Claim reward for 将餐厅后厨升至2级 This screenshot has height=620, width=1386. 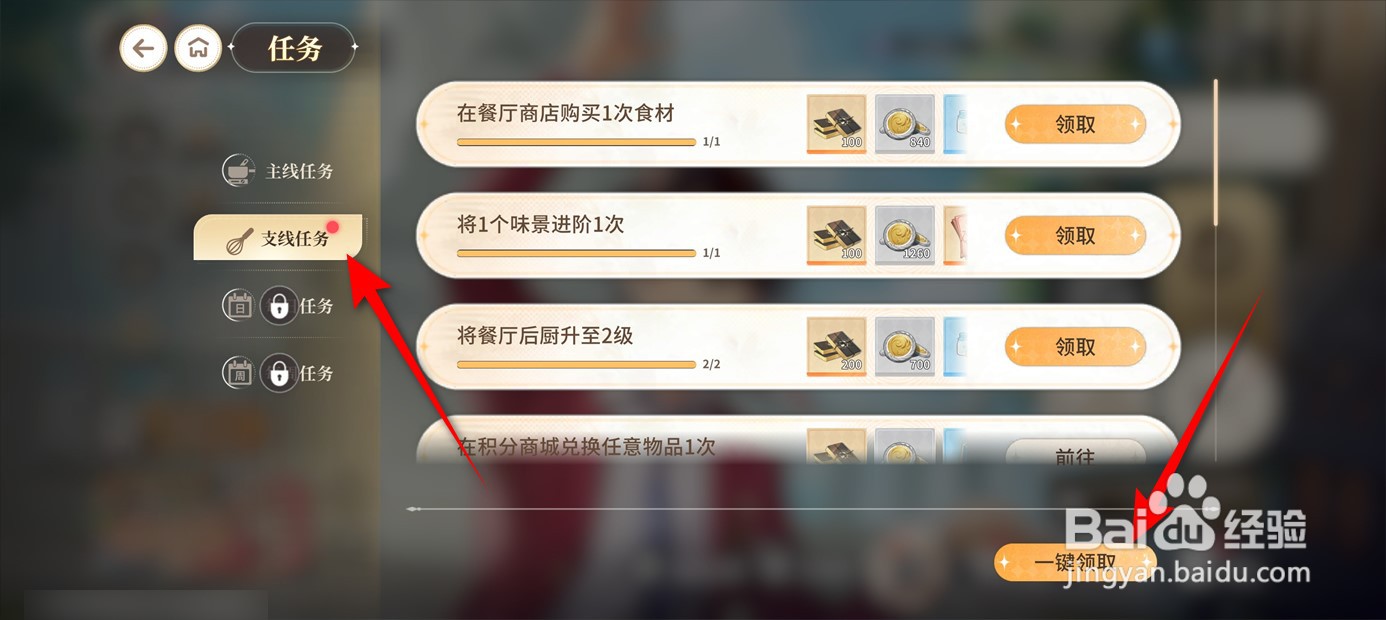click(x=1075, y=347)
